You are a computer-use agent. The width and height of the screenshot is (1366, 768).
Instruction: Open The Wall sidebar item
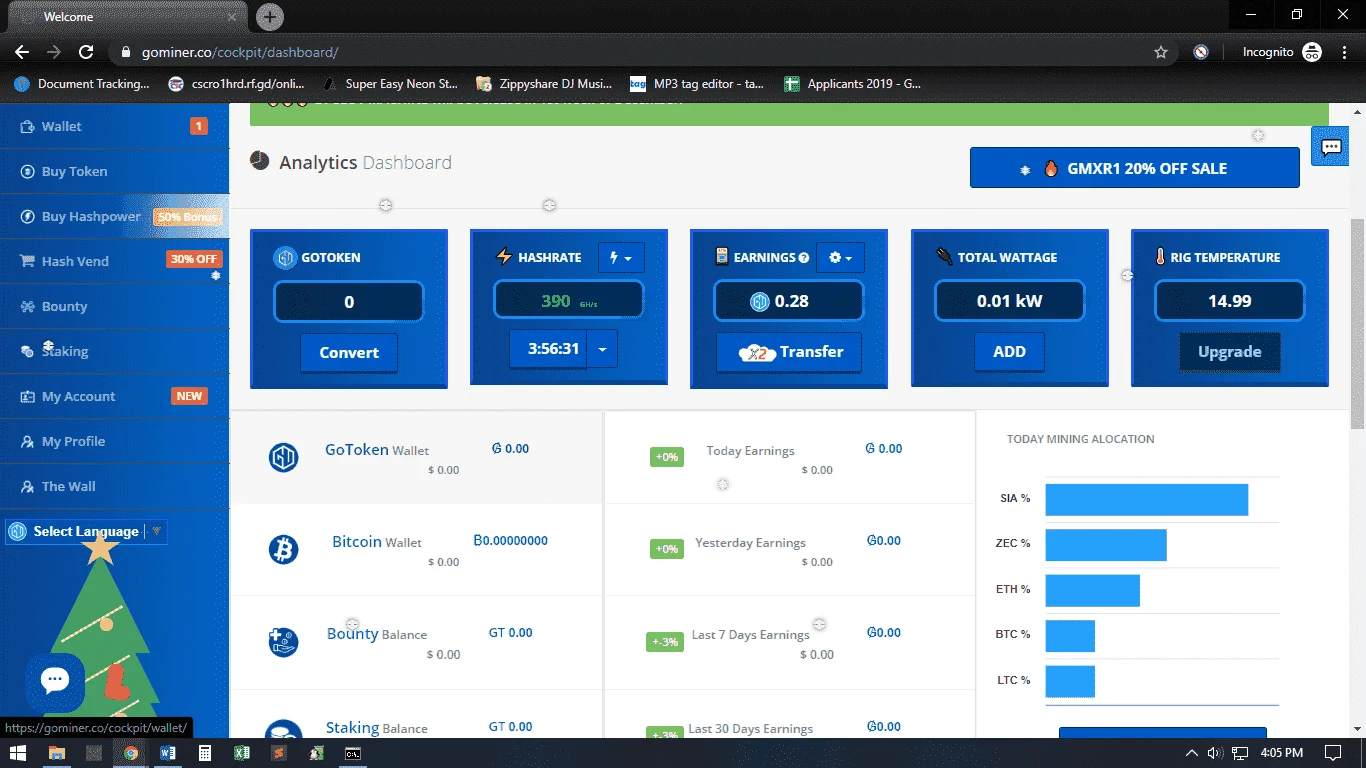click(x=114, y=487)
